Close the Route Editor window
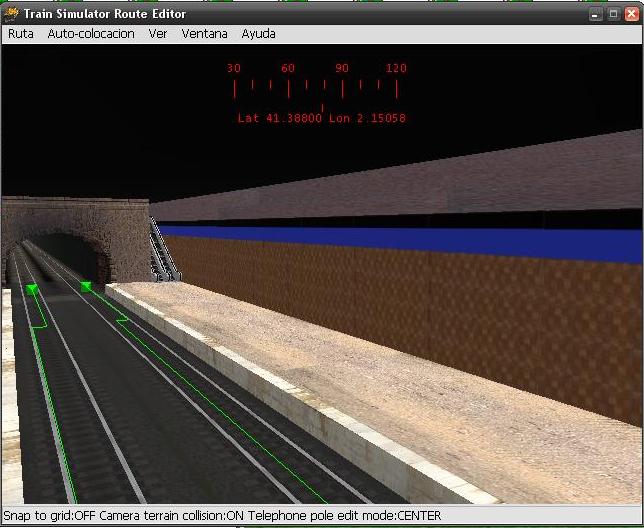This screenshot has height=528, width=644. click(x=630, y=13)
